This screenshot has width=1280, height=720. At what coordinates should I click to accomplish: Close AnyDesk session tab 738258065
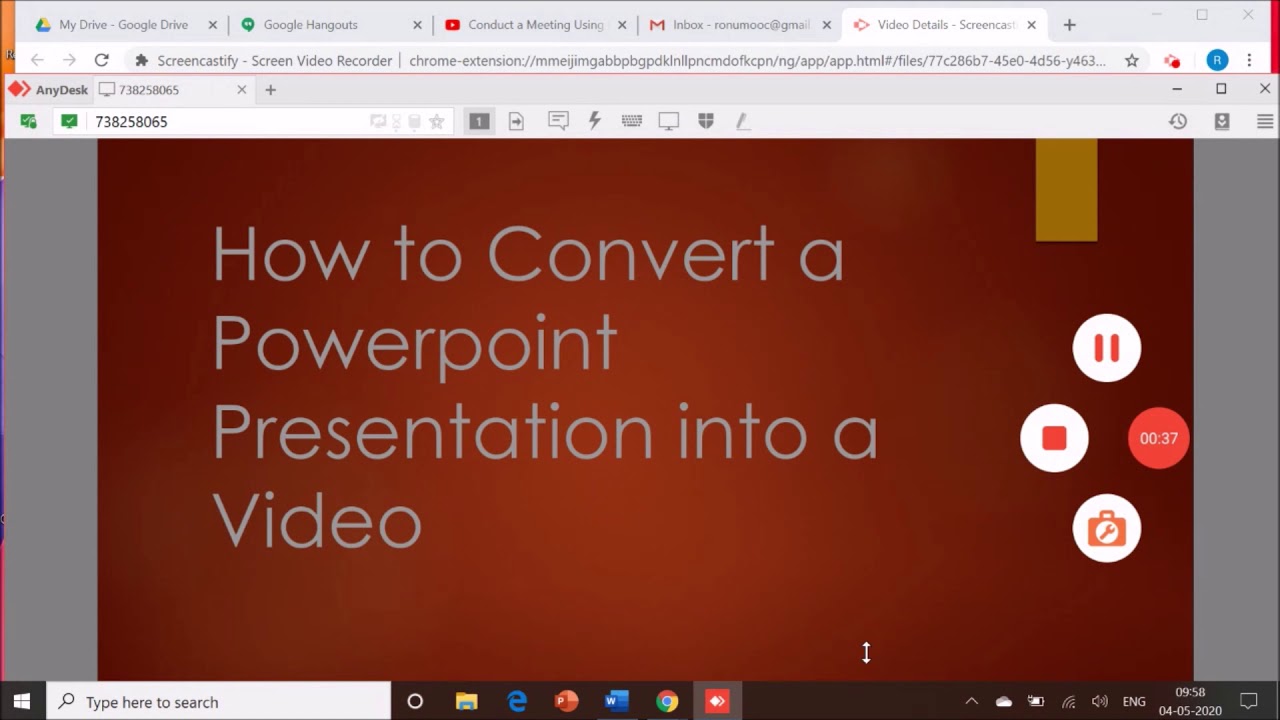point(241,90)
